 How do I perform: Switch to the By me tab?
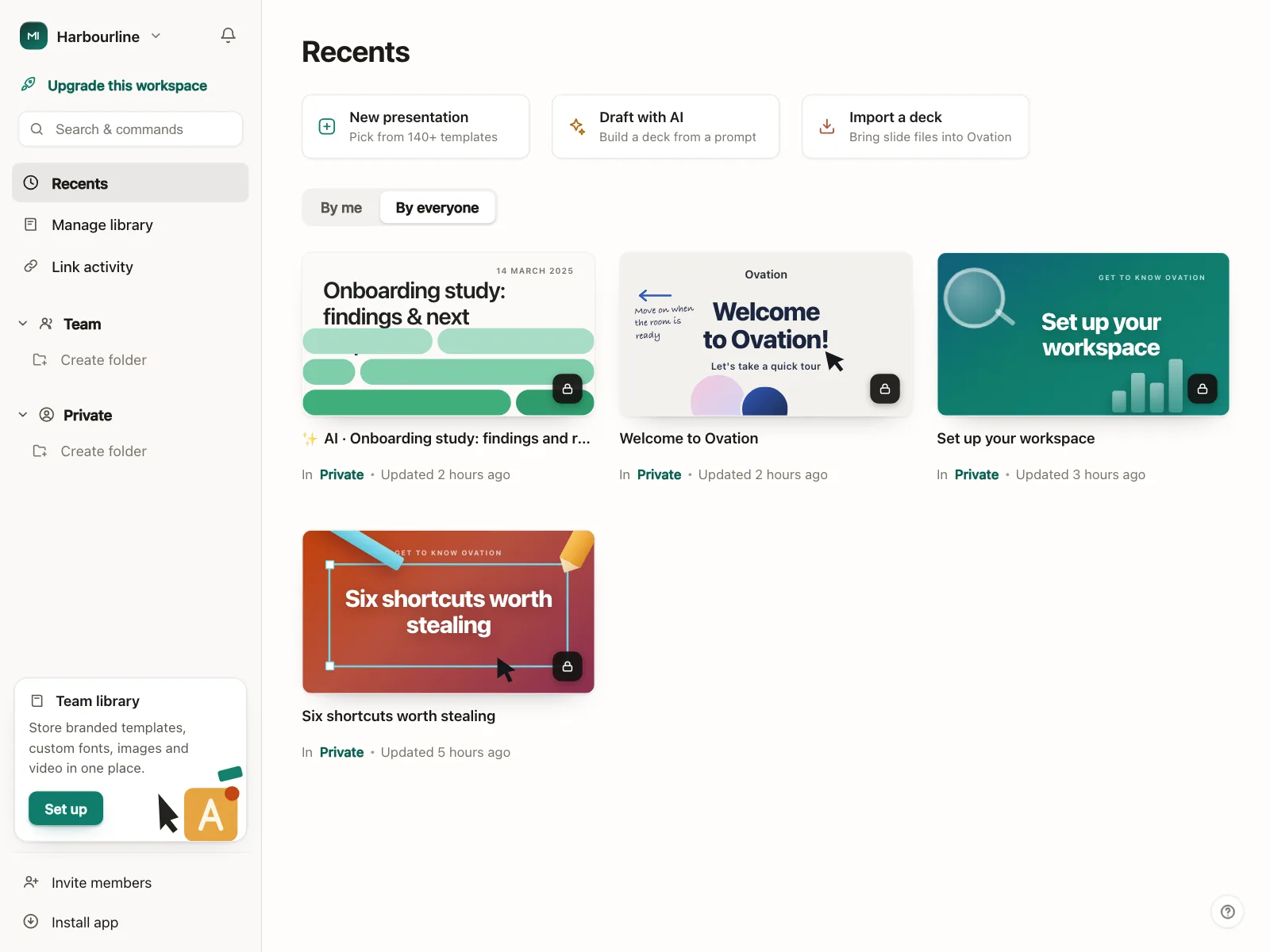341,208
